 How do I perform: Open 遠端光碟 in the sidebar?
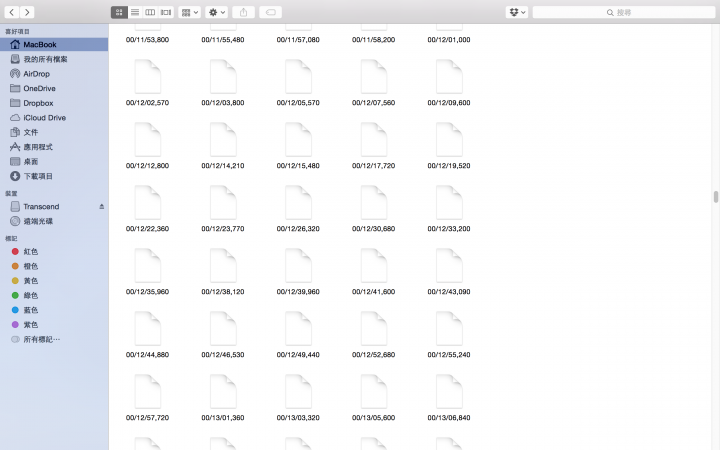coord(54,221)
